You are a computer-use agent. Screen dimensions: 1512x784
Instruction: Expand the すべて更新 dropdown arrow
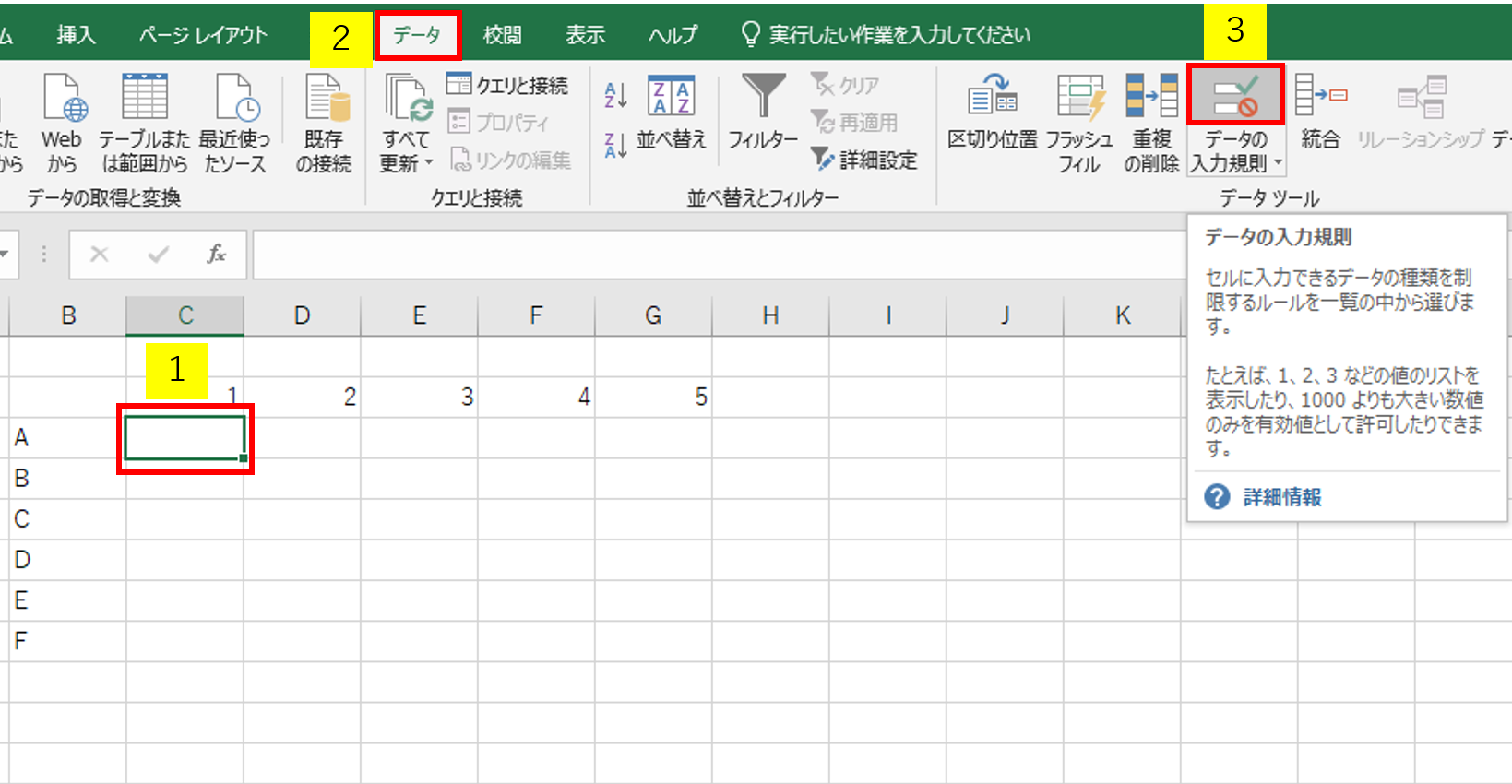[x=429, y=164]
